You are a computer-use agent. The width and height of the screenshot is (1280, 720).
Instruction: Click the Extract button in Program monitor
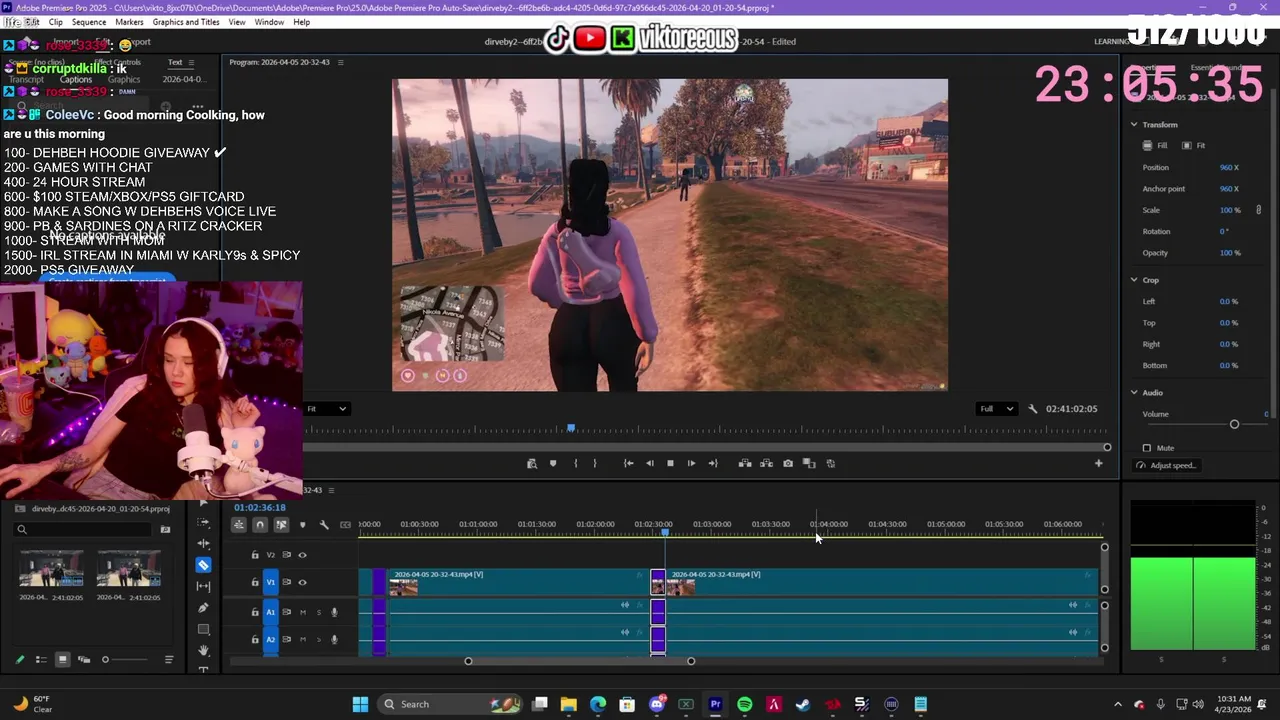tap(766, 463)
